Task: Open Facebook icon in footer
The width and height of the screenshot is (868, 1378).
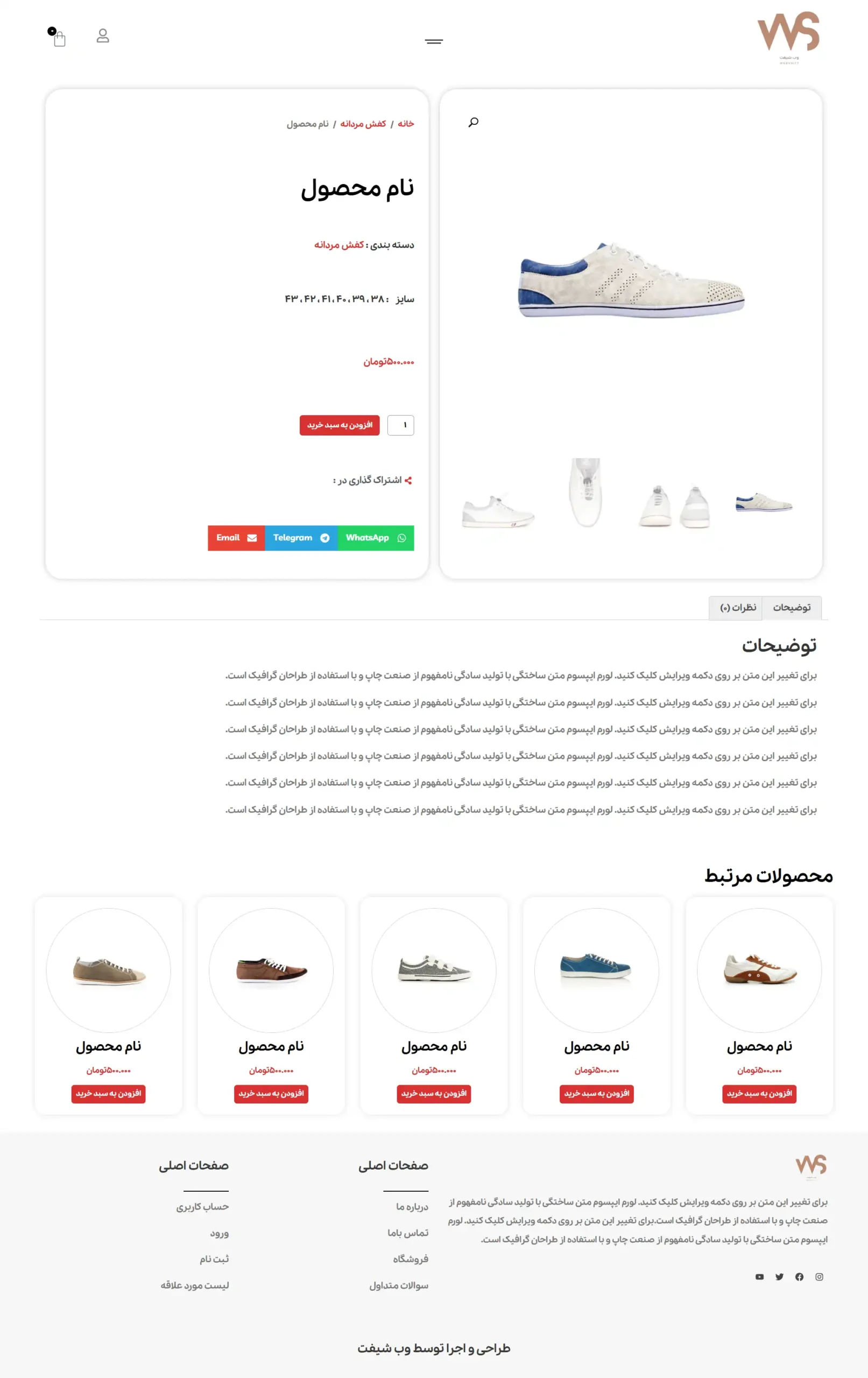Action: point(799,1277)
